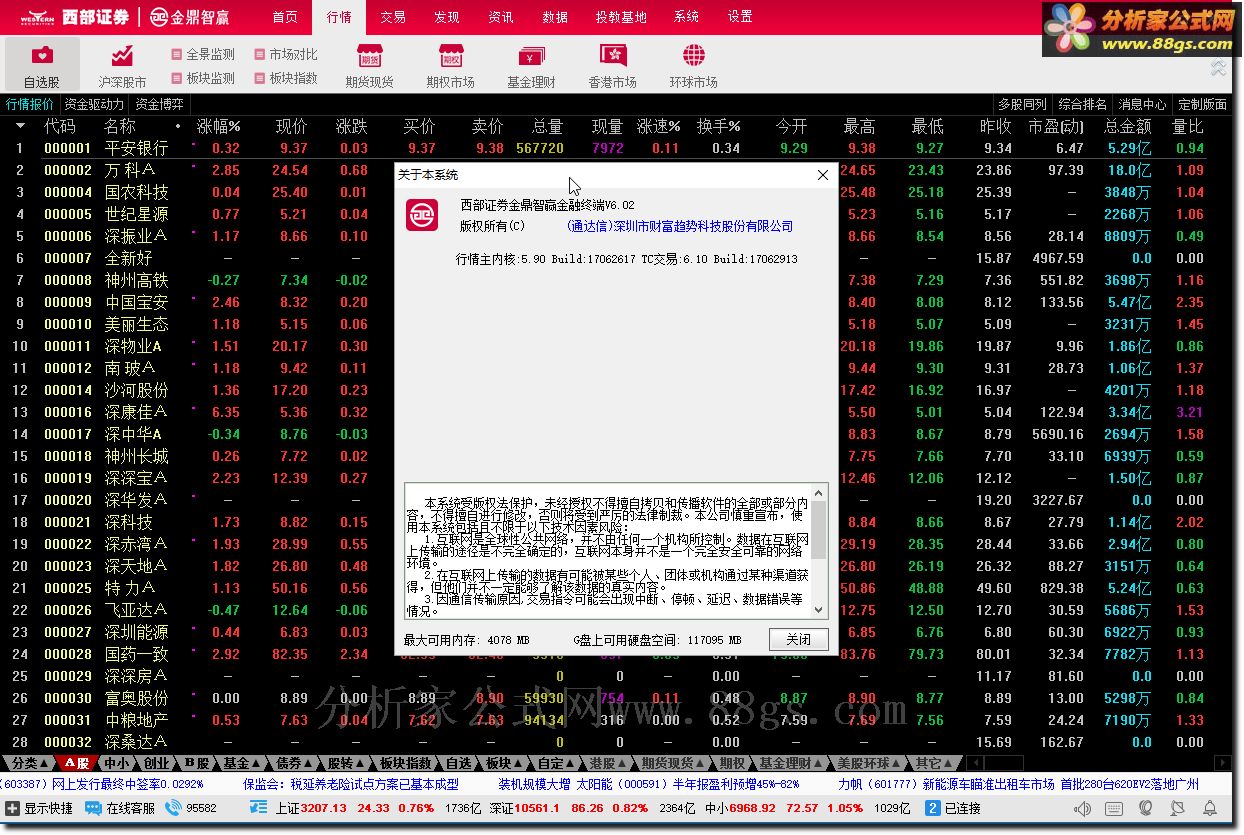Viewport: 1244px width, 835px height.
Task: Open 板块监测 in the toolbar
Action: pos(203,78)
